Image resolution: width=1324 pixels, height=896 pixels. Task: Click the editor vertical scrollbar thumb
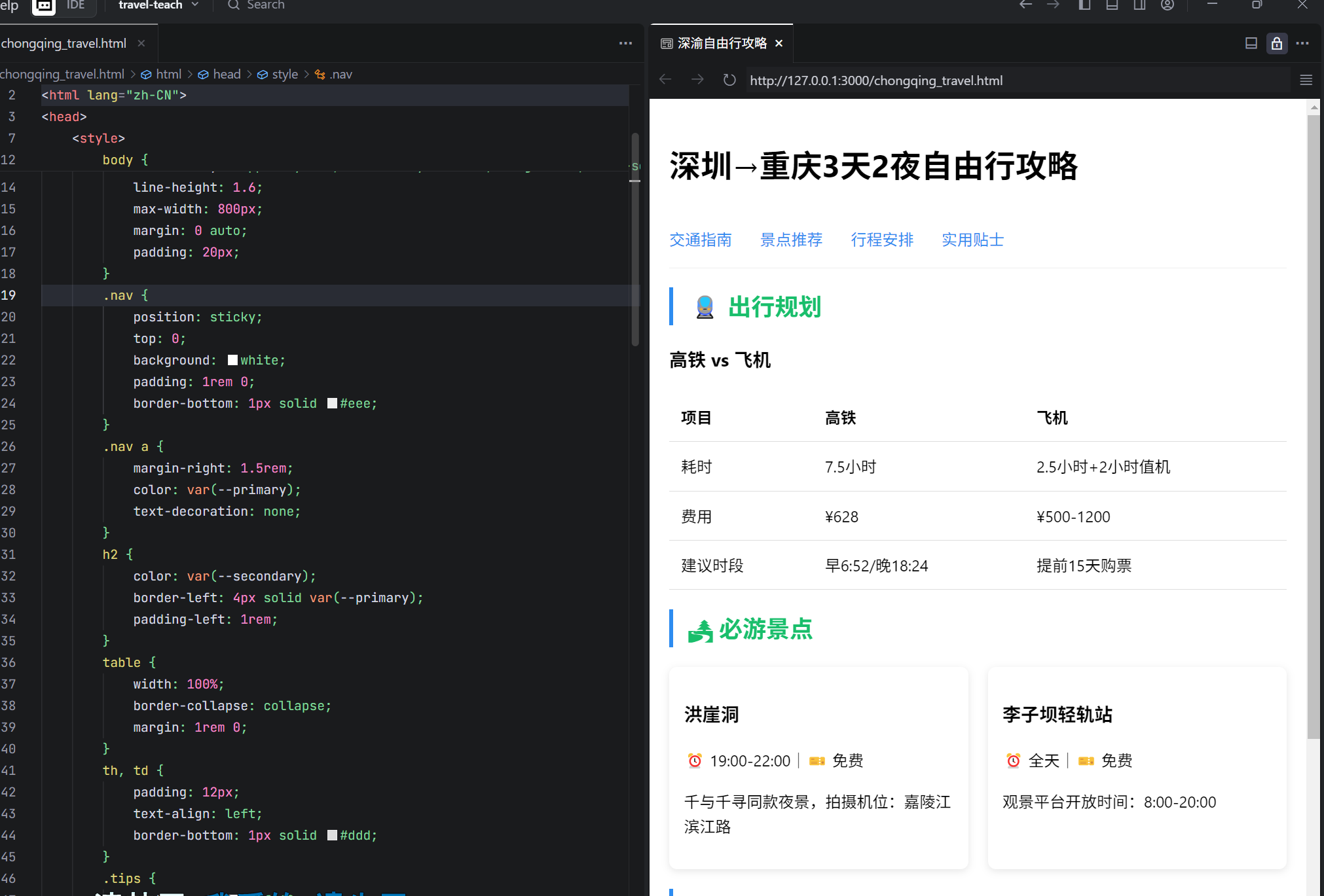tap(635, 239)
